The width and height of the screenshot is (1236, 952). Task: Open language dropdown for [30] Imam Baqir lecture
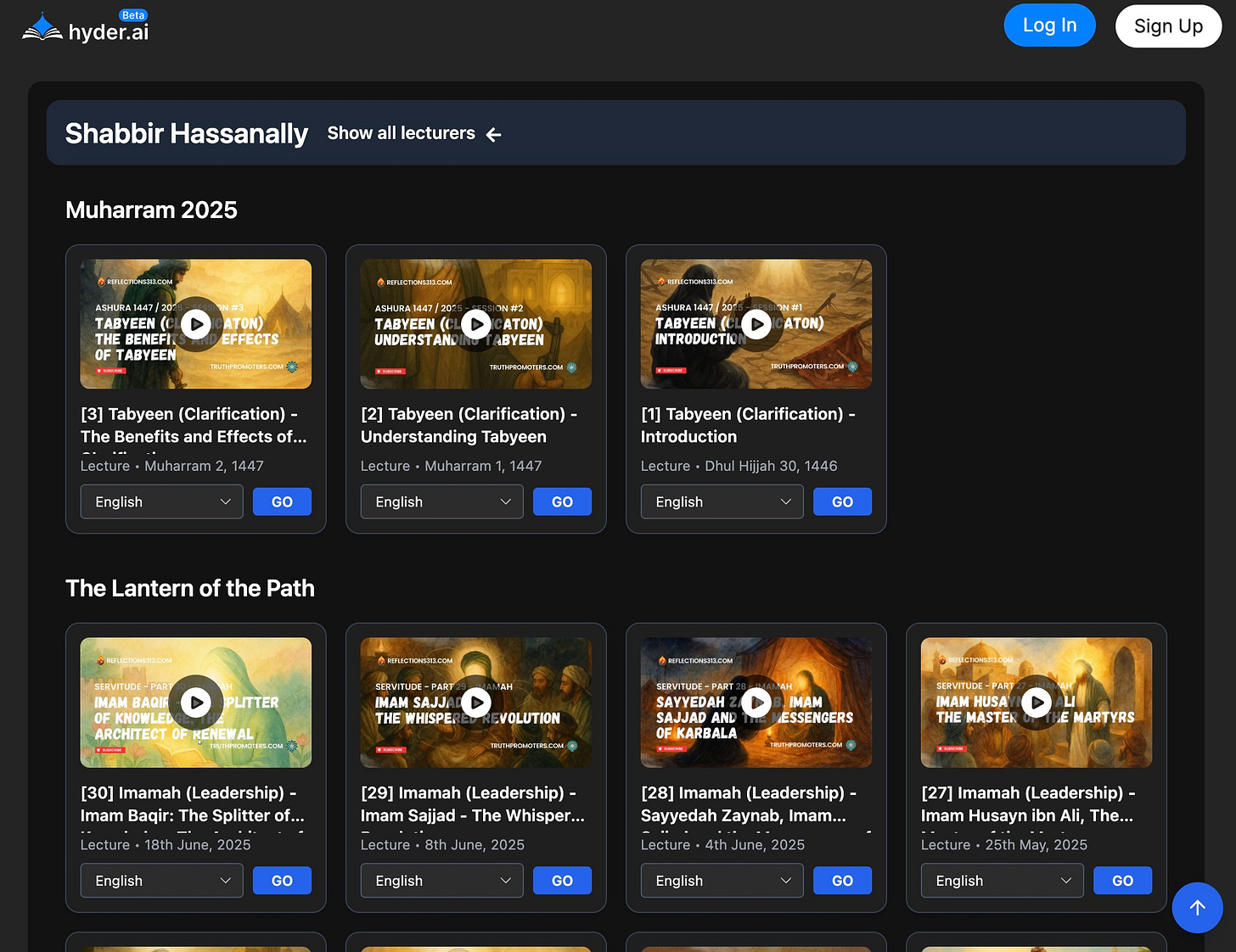[162, 881]
